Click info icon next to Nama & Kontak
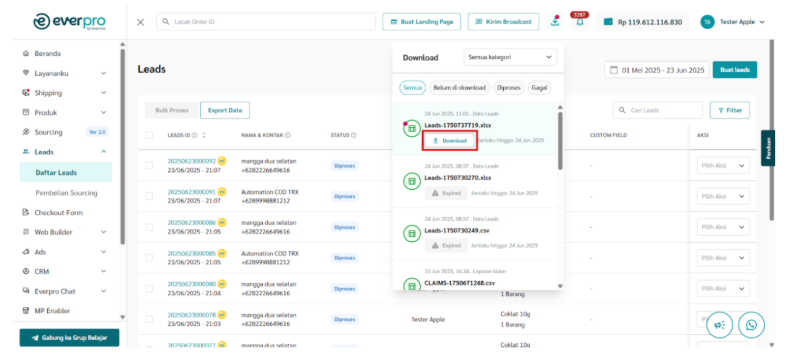This screenshot has width=789, height=360. click(x=289, y=135)
